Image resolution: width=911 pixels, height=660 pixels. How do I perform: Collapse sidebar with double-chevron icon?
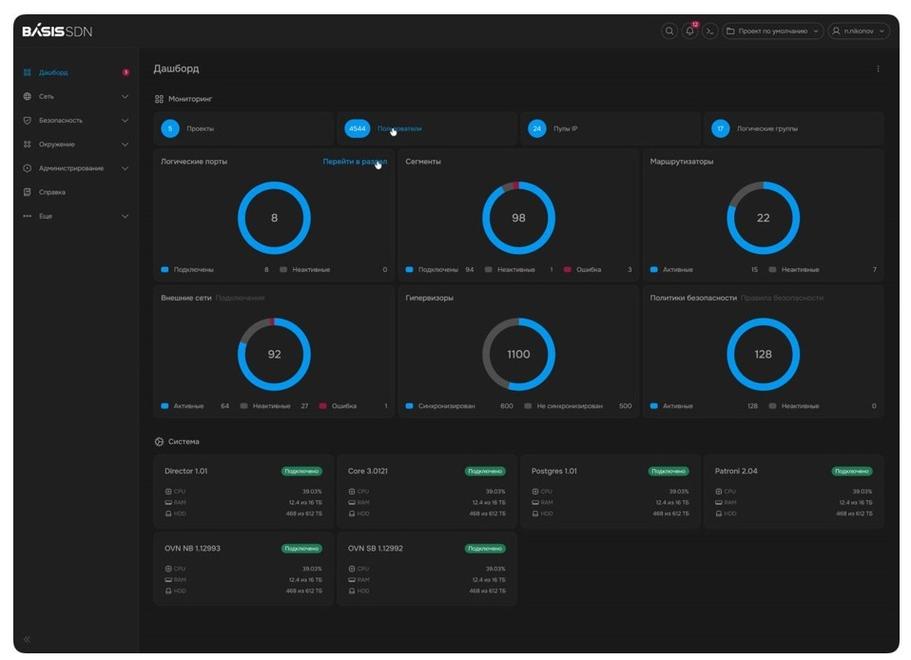click(x=27, y=639)
